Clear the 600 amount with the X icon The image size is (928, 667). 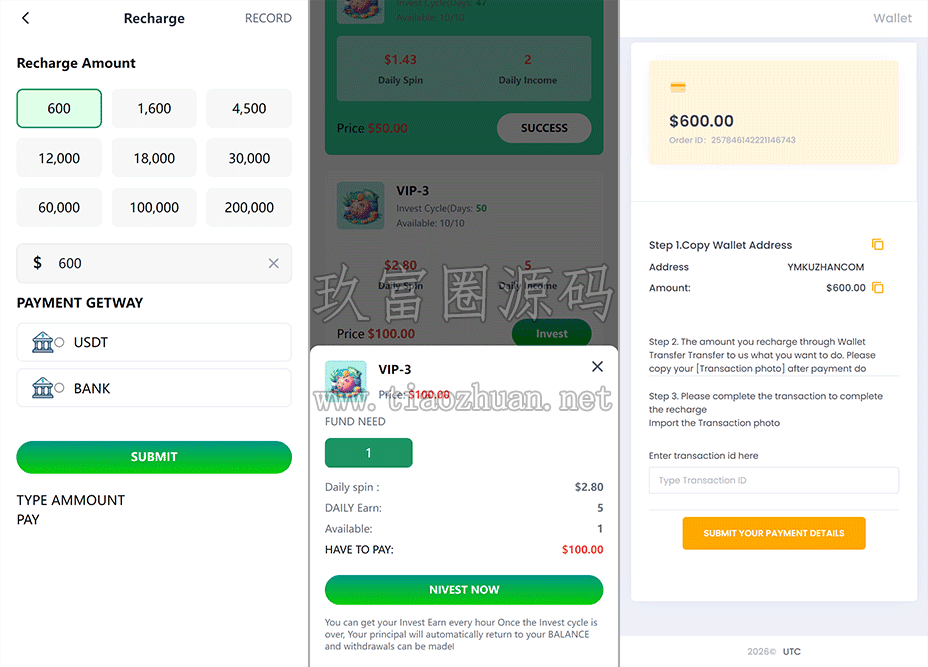(273, 263)
